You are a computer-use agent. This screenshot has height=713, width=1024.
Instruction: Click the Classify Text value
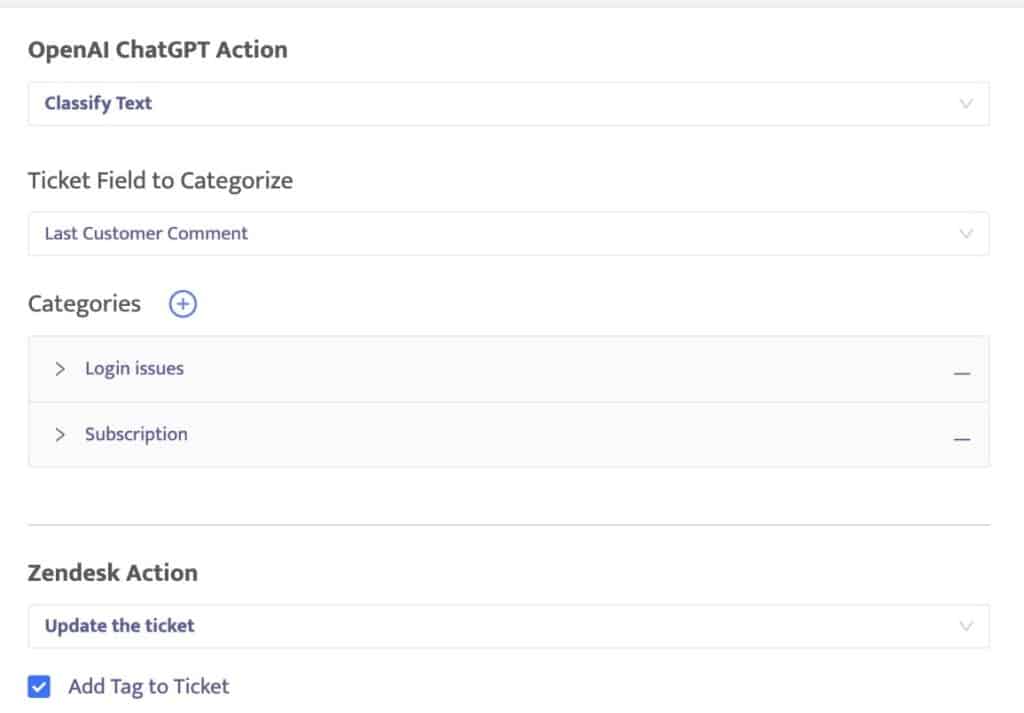pos(99,104)
